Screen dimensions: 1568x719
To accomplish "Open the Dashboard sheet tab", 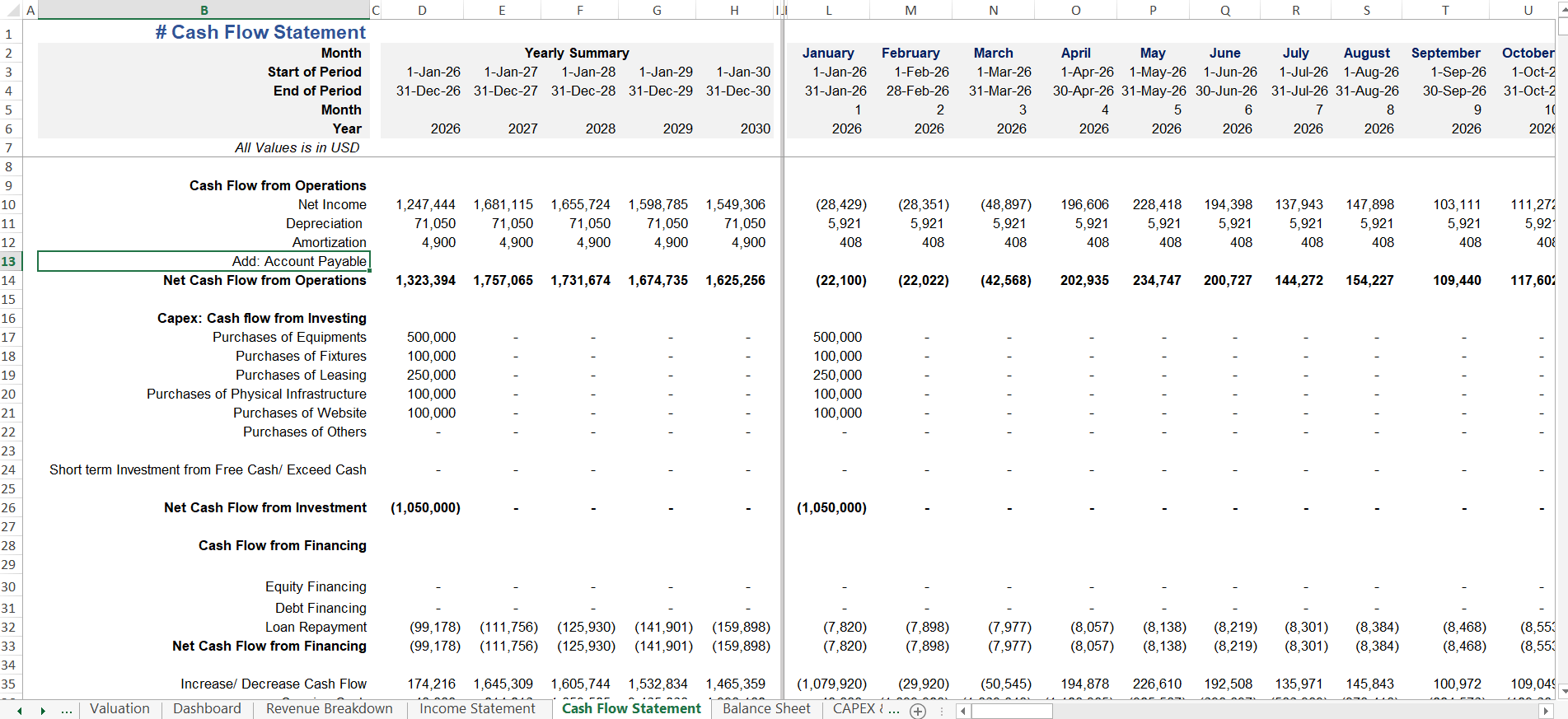I will [207, 709].
